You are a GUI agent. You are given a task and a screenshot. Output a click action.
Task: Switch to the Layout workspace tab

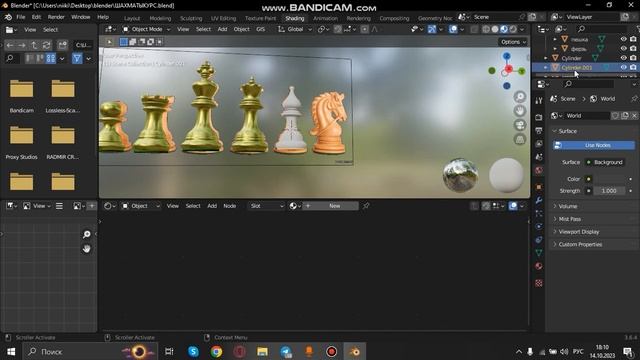[132, 18]
